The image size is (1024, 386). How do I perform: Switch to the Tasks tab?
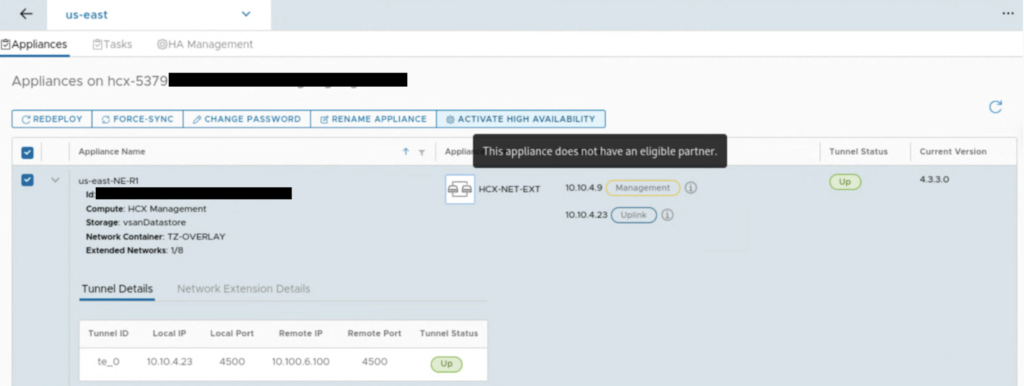(x=112, y=44)
